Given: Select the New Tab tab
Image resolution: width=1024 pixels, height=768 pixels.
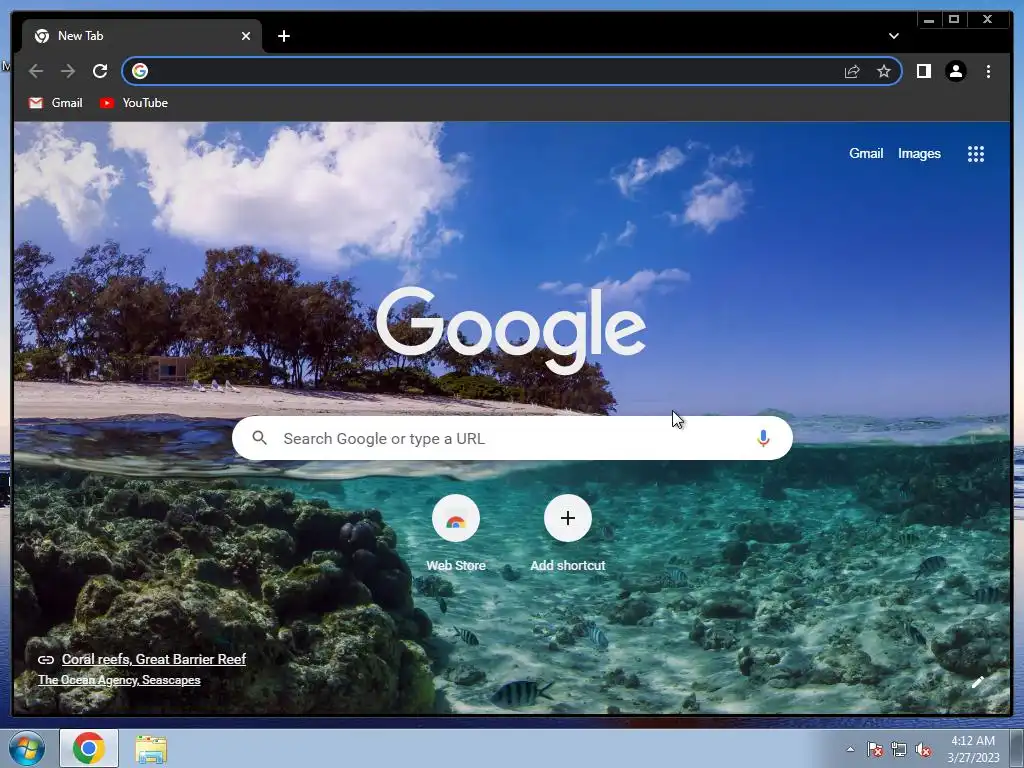Looking at the screenshot, I should (x=142, y=36).
